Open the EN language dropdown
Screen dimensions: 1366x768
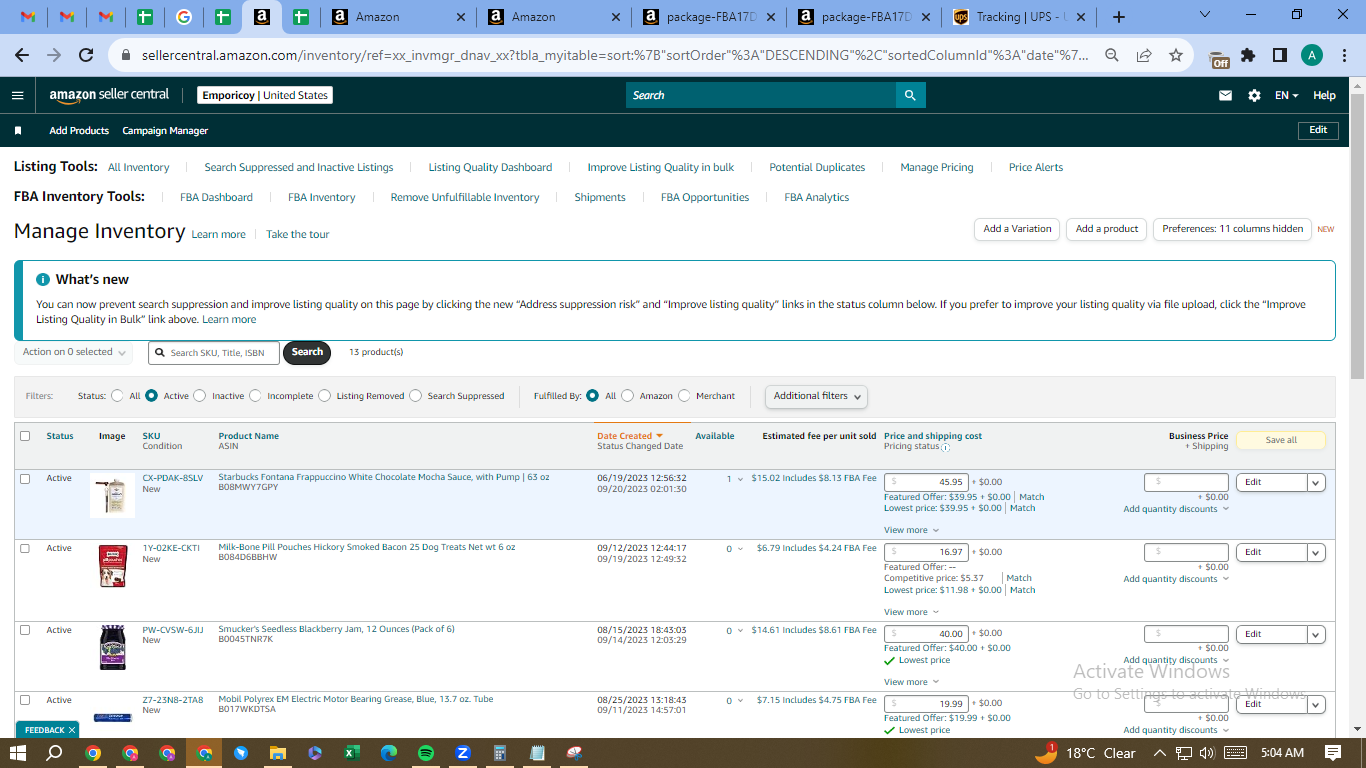tap(1287, 95)
